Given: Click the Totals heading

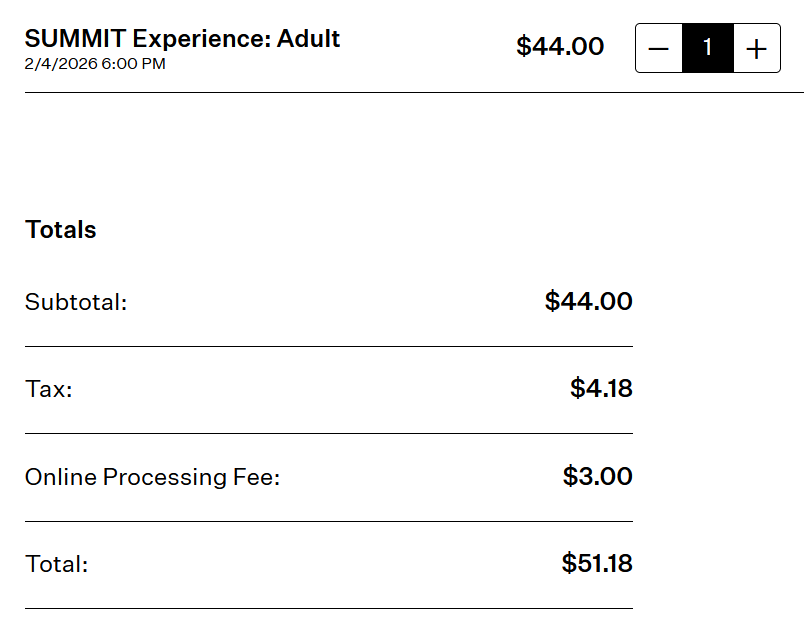Looking at the screenshot, I should coord(61,230).
